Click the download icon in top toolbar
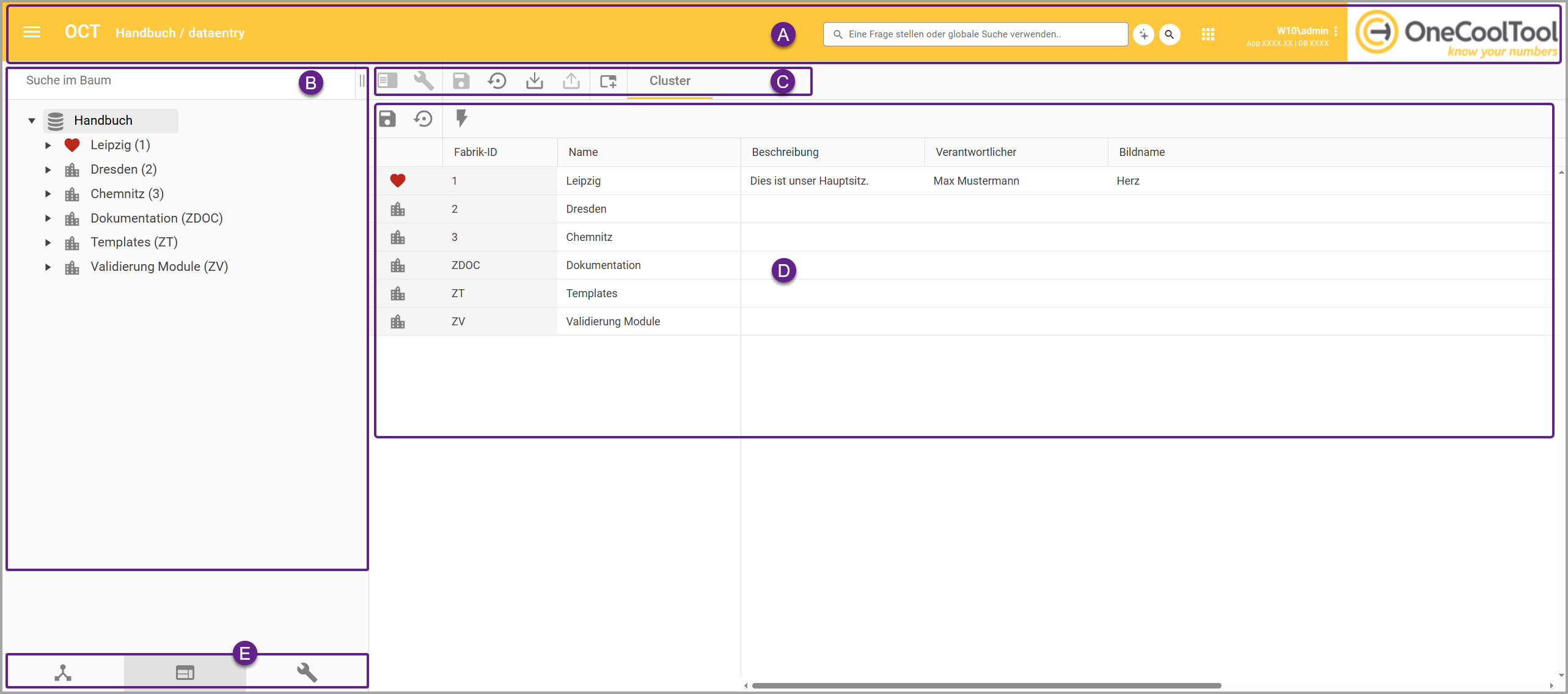 tap(534, 81)
